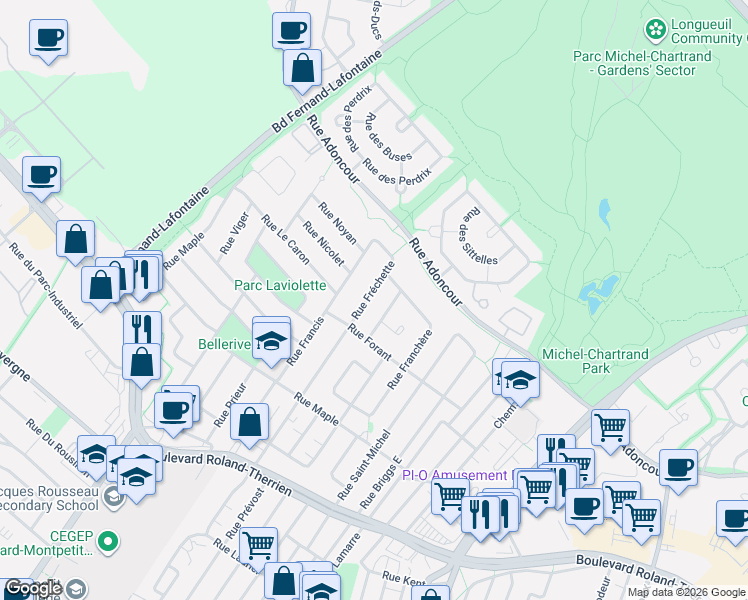Click the Google logo link
This screenshot has width=748, height=600.
pos(34,589)
